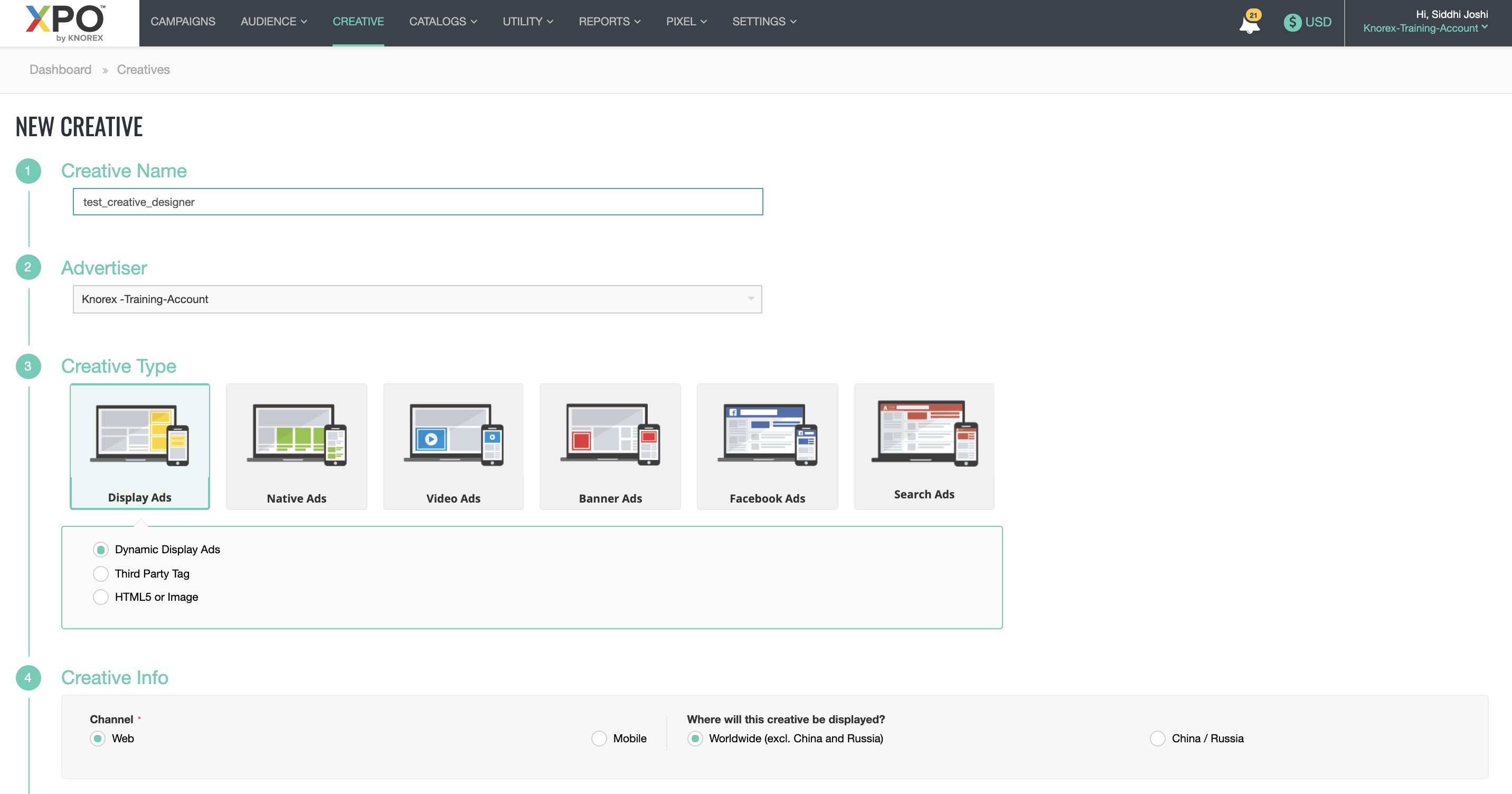Screen dimensions: 1512x794
Task: Open the Reports navigation menu
Action: 609,22
